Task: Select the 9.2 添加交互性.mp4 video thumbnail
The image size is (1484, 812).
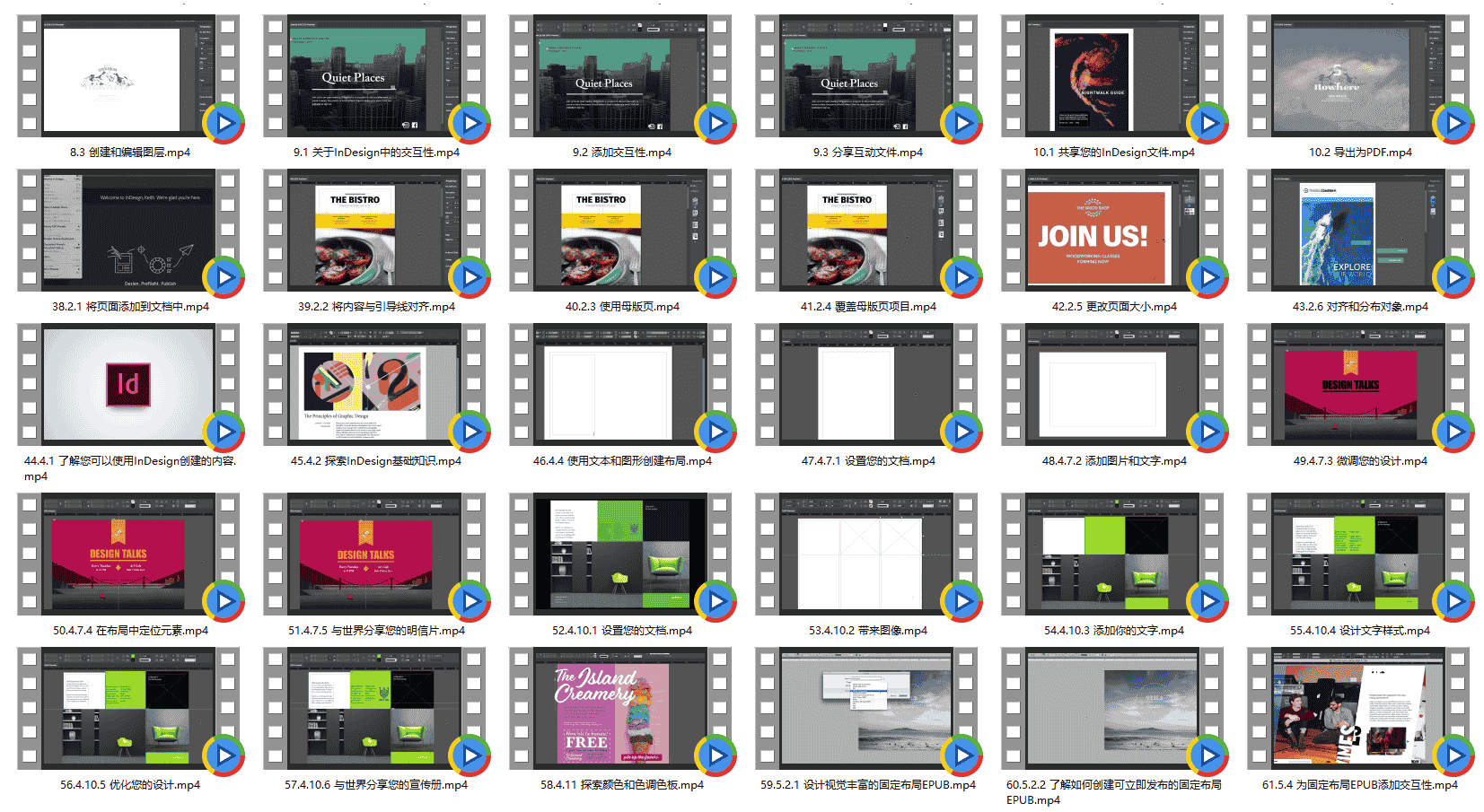Action: click(620, 75)
